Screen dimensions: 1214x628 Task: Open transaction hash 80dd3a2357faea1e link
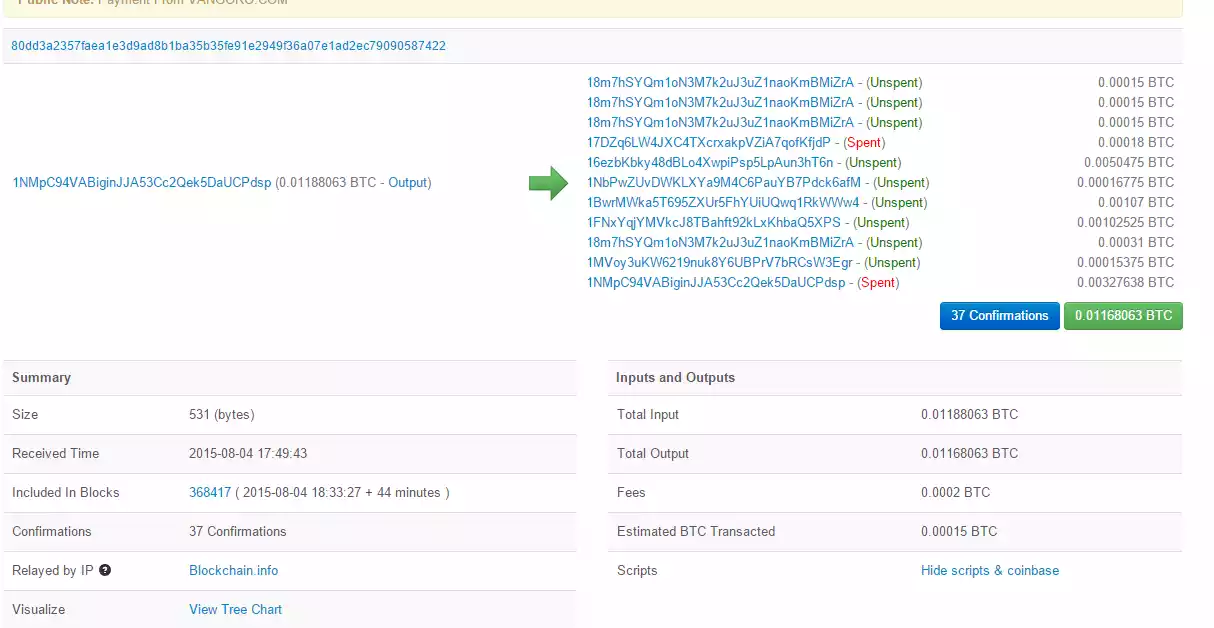pyautogui.click(x=228, y=46)
